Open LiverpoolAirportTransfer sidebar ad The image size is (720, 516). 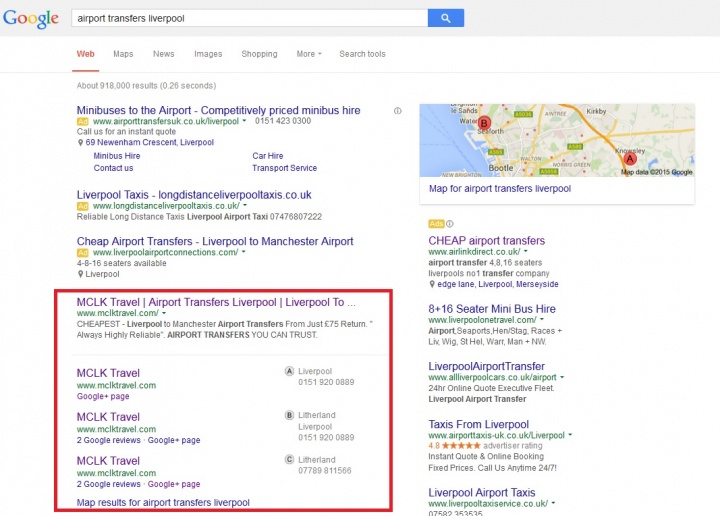(x=486, y=366)
